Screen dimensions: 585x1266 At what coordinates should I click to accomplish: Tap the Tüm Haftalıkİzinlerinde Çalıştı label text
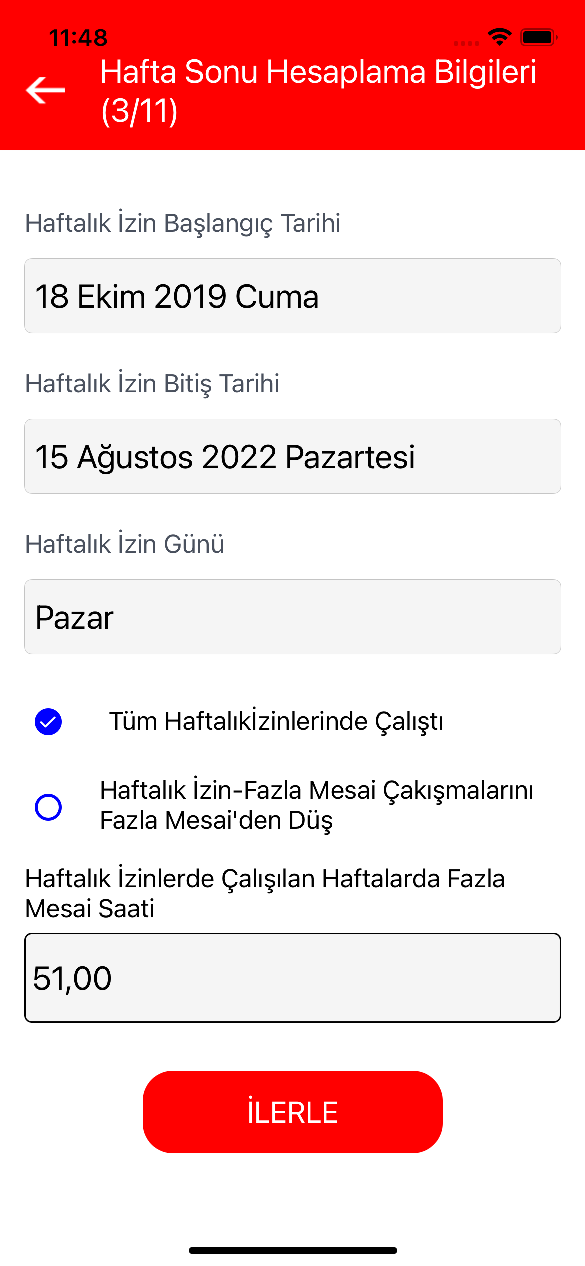pos(276,721)
